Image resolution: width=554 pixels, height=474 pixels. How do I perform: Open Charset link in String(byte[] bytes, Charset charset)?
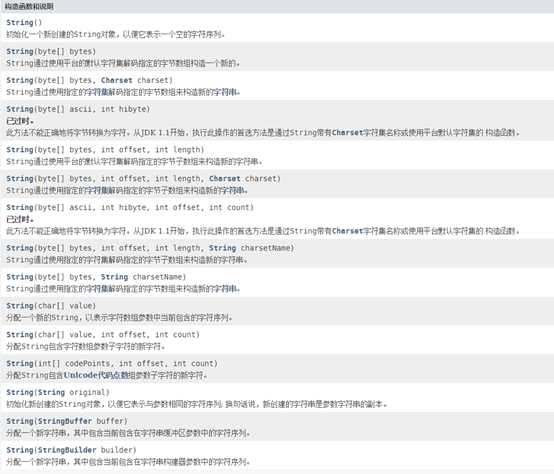point(117,81)
